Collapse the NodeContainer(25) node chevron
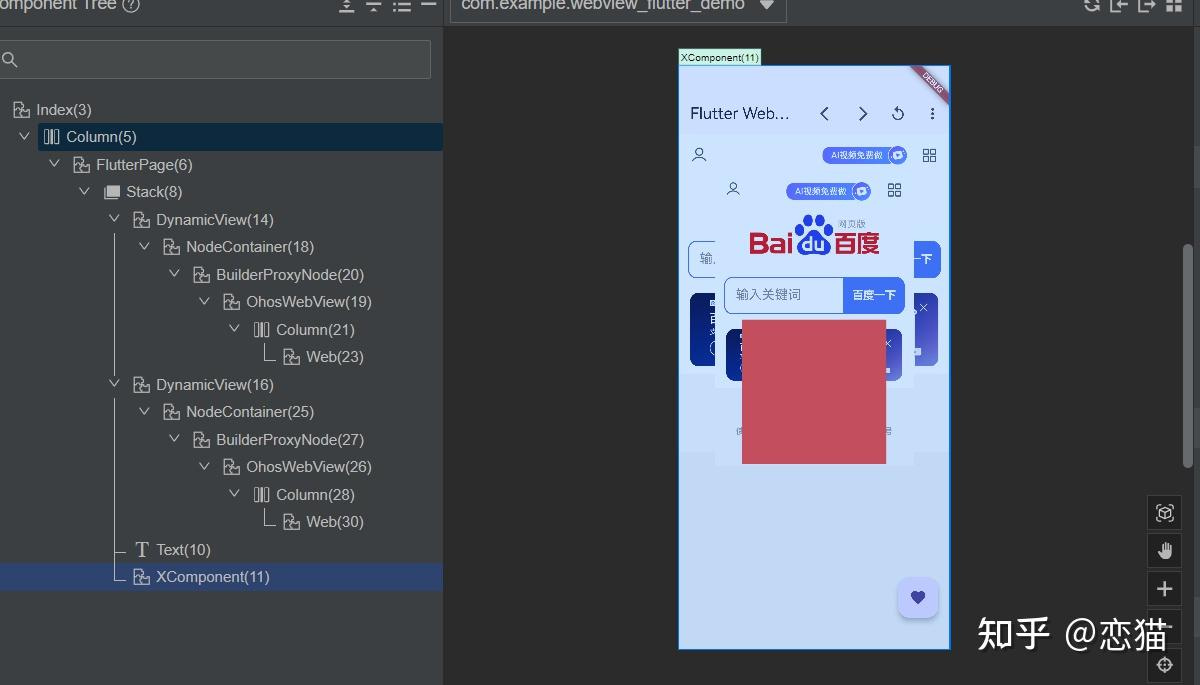Image resolution: width=1200 pixels, height=685 pixels. click(145, 411)
